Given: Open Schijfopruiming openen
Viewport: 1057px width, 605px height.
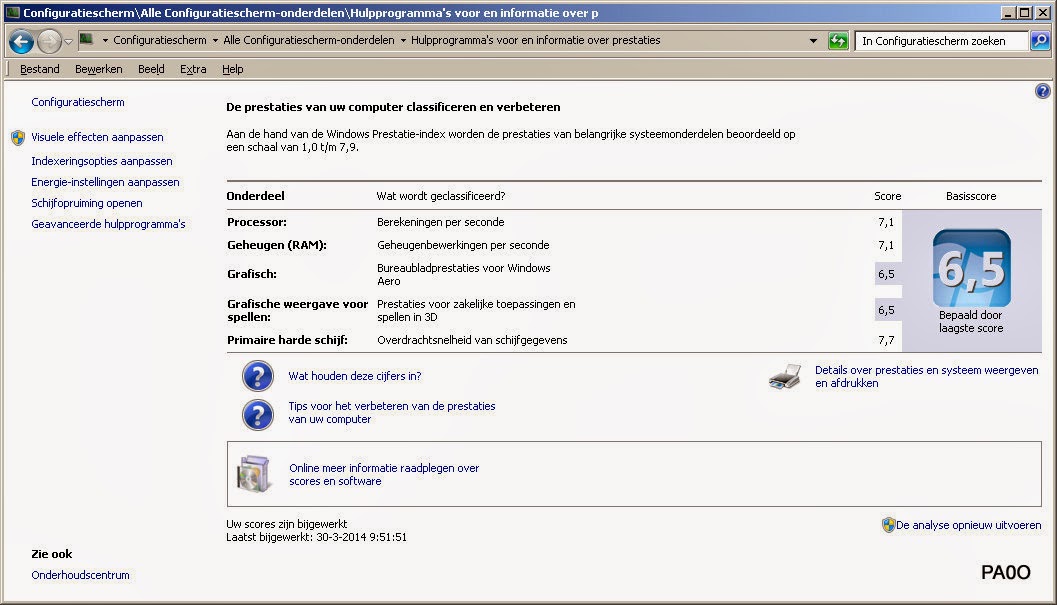Looking at the screenshot, I should (86, 203).
